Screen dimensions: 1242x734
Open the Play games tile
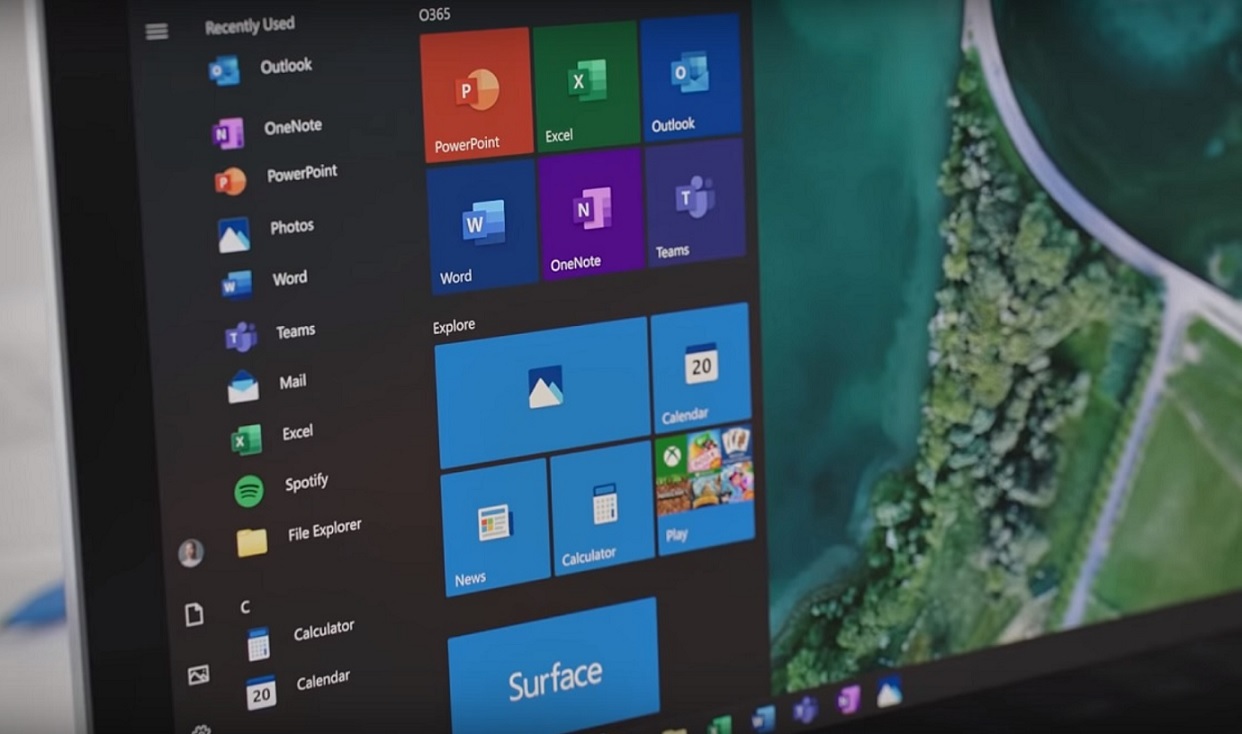tap(705, 490)
